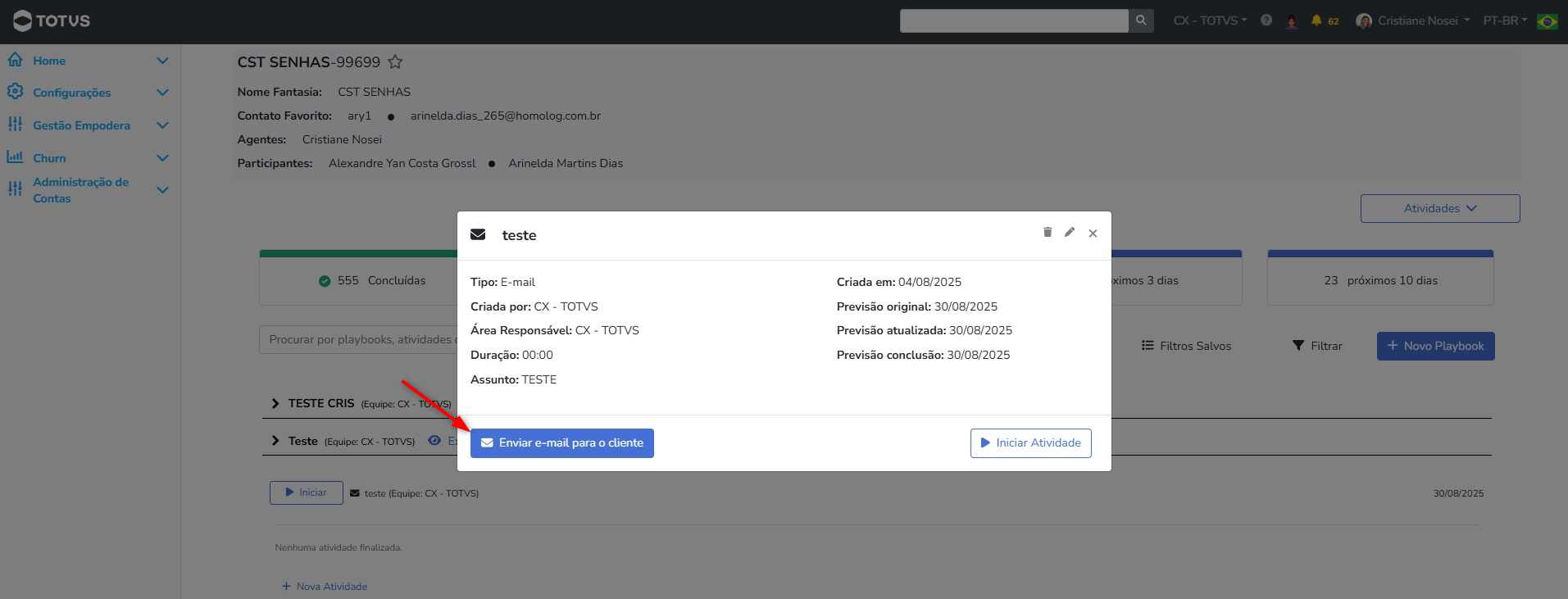Click the Agentes value Cristiane Nosei
The height and width of the screenshot is (599, 1568).
[x=342, y=139]
